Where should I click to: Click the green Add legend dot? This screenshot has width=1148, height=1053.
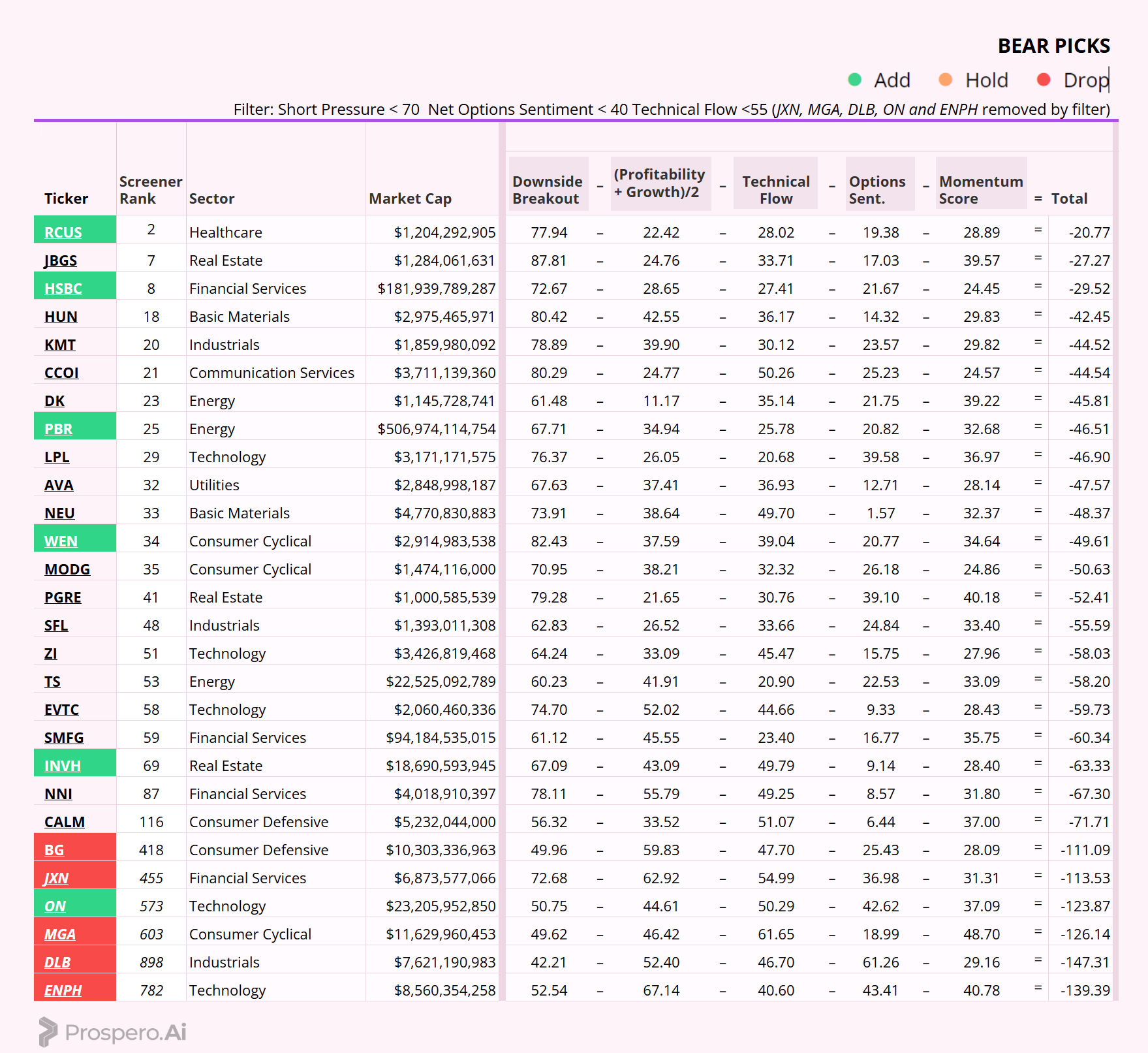coord(854,80)
